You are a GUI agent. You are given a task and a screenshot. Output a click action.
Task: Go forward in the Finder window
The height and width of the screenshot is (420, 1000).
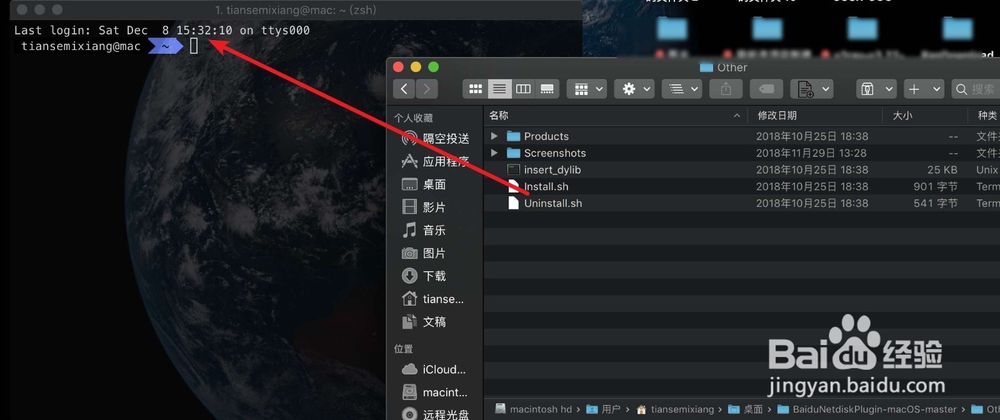(x=427, y=89)
